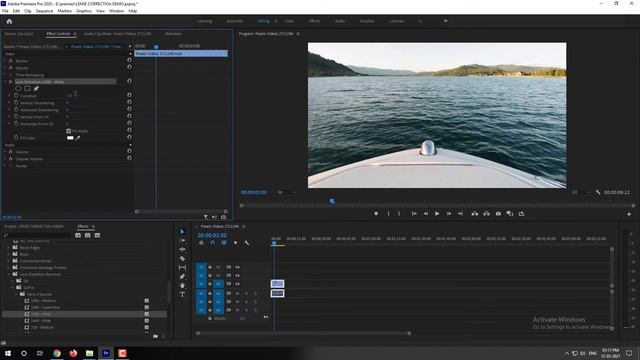This screenshot has width=640, height=360.
Task: Toggle Lens Distortion effect fx on/off
Action: [11, 82]
